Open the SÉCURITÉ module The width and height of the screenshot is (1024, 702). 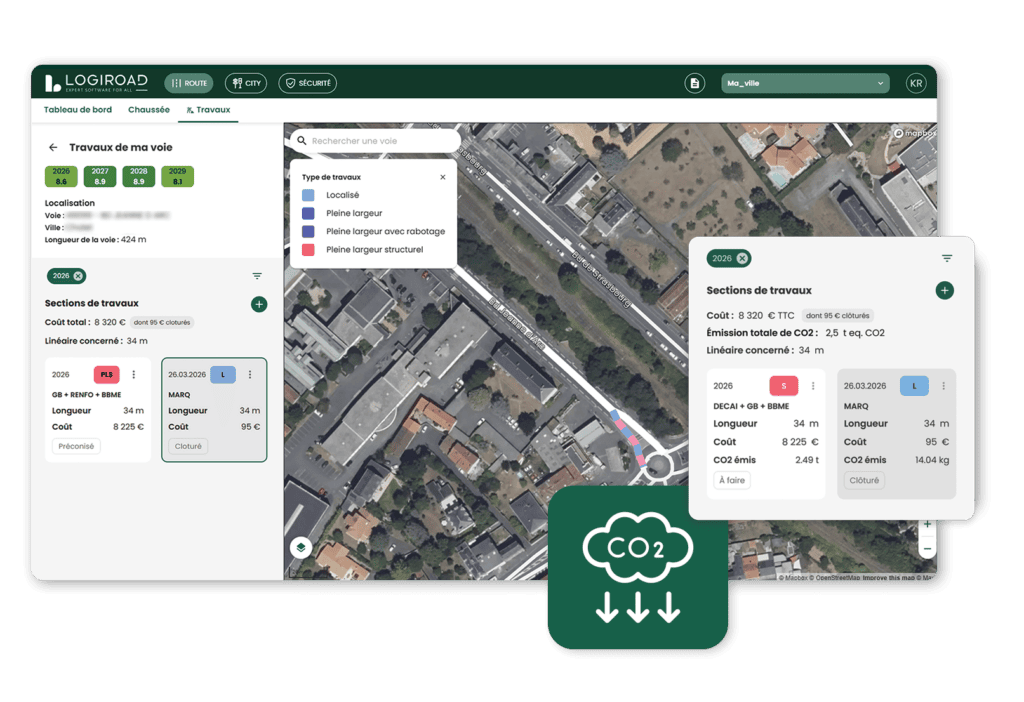(x=308, y=83)
